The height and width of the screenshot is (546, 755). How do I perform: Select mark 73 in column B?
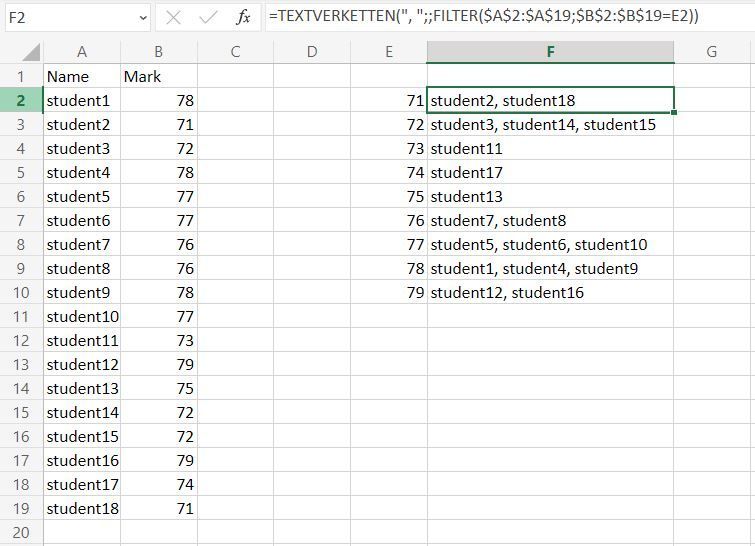[x=158, y=340]
